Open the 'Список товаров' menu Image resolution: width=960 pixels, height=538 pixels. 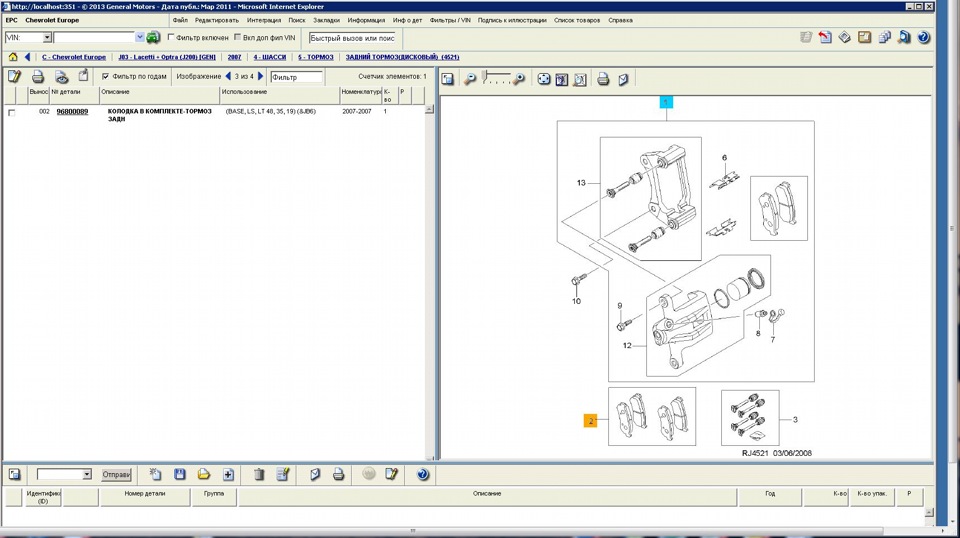pos(577,20)
